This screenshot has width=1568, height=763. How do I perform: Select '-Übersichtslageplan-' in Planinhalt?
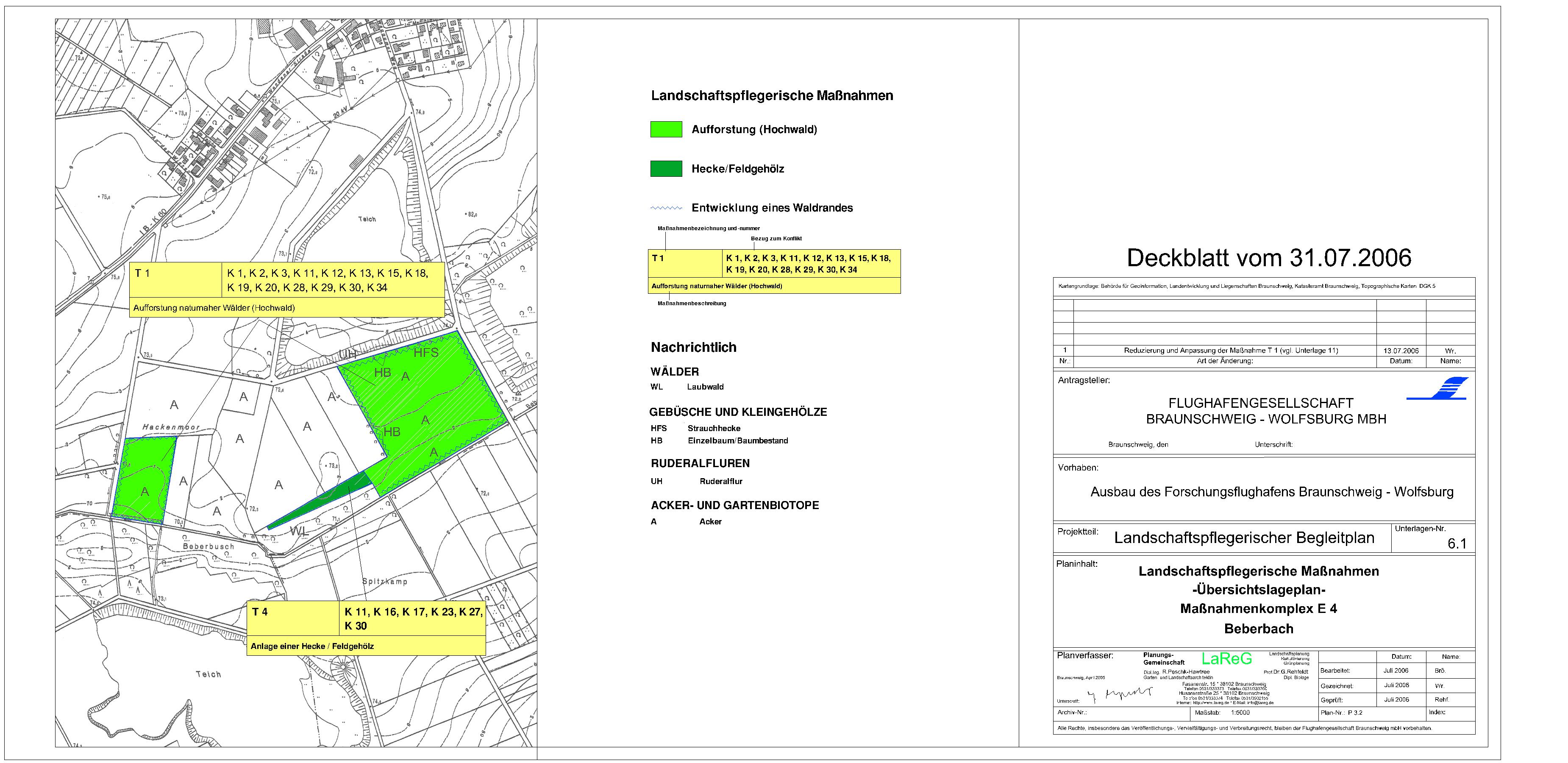[x=1259, y=590]
